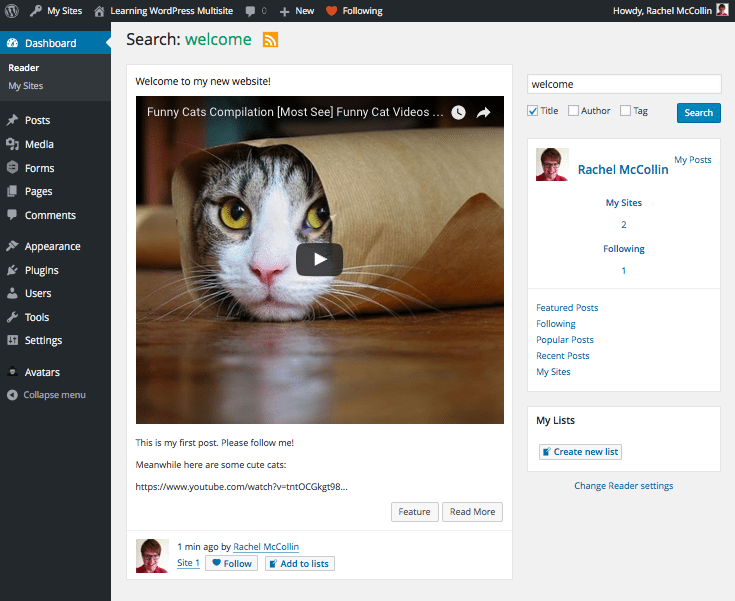Open Popular Posts link

coord(565,340)
